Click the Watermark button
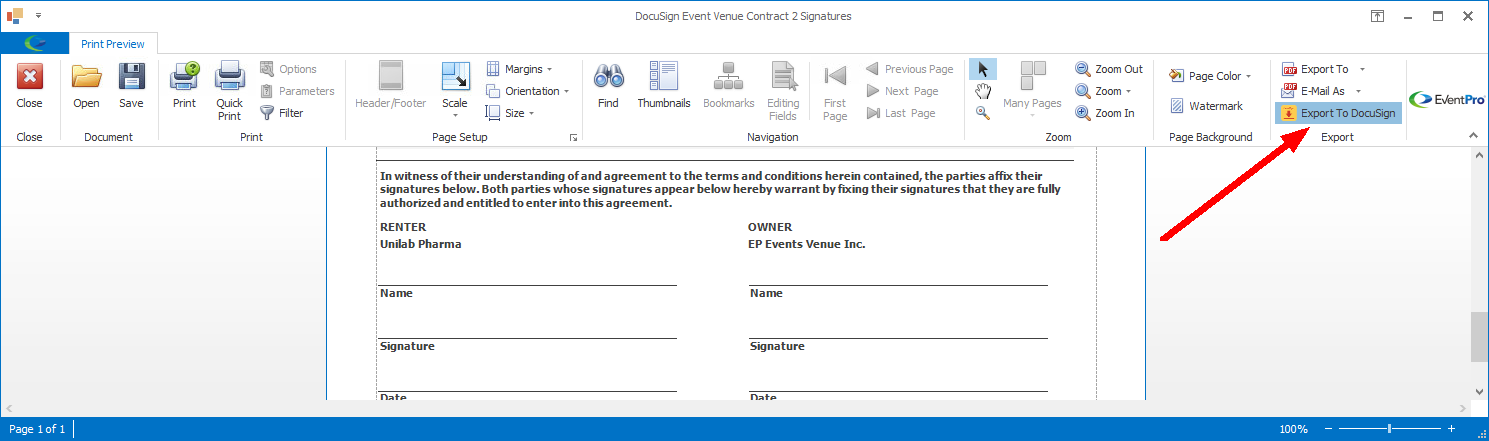Screen dimensions: 1489x441 [1205, 106]
